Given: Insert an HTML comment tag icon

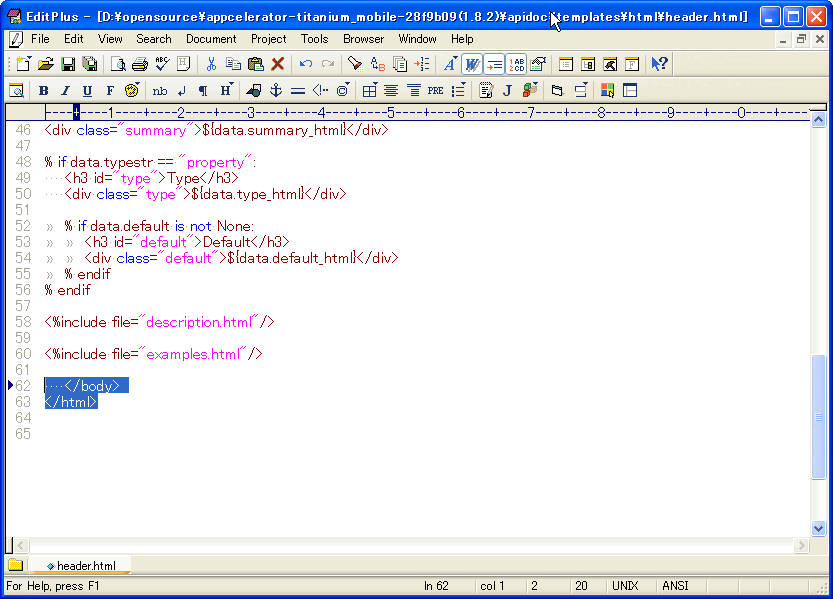Looking at the screenshot, I should (x=320, y=91).
